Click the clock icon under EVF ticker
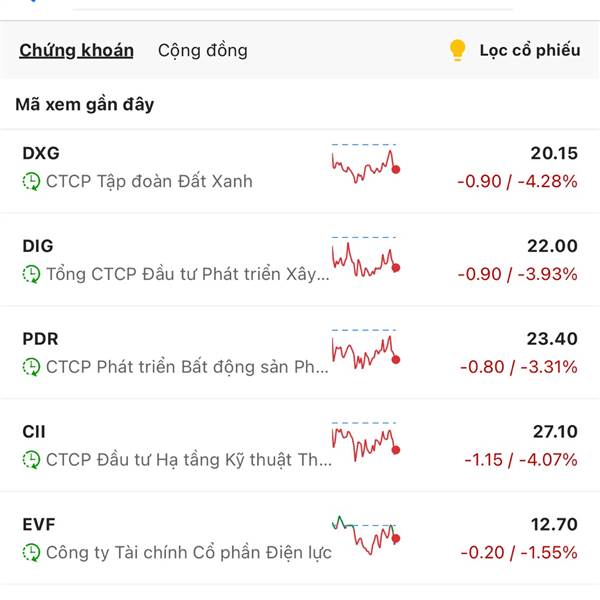This screenshot has height=600, width=600. coord(31,552)
